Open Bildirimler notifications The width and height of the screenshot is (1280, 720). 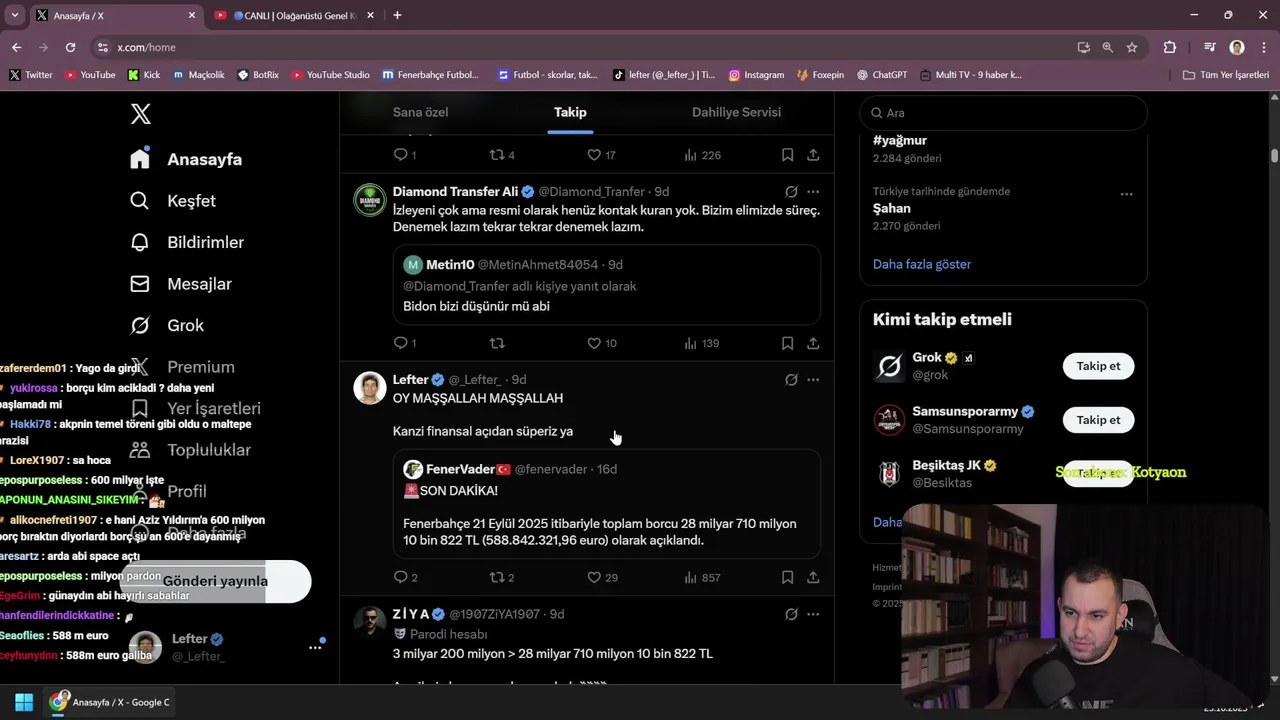(187, 242)
